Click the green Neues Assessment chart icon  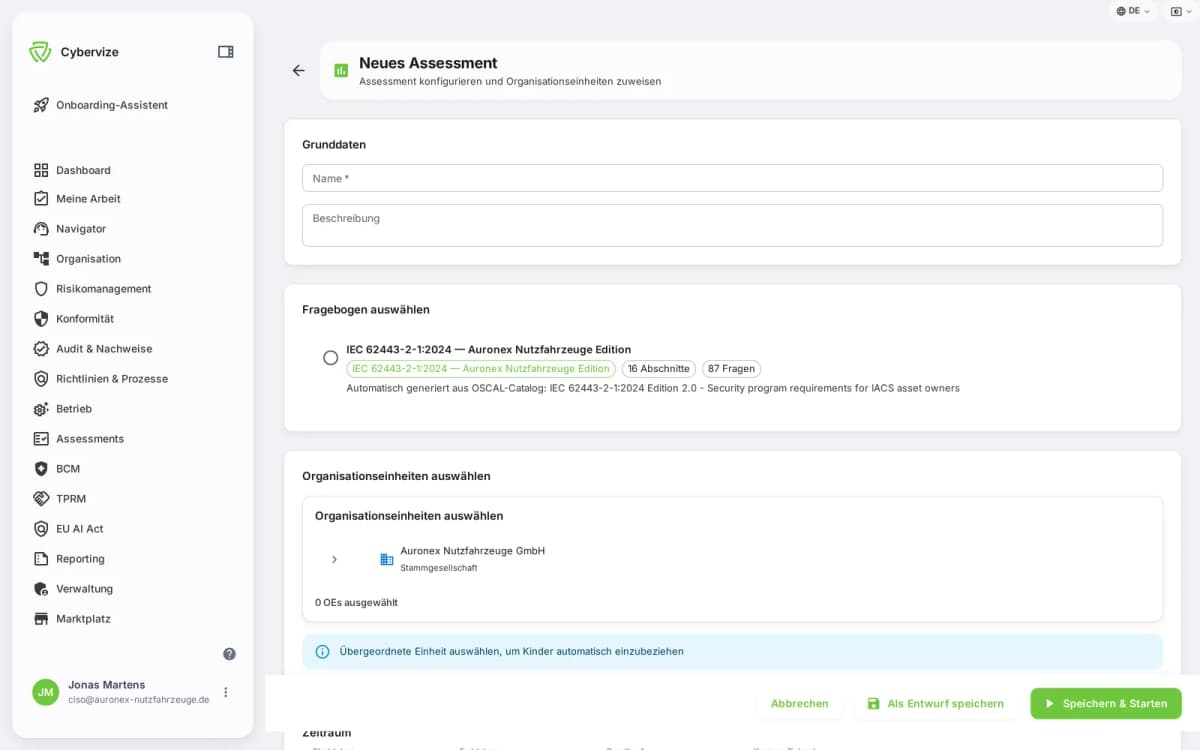pyautogui.click(x=341, y=70)
